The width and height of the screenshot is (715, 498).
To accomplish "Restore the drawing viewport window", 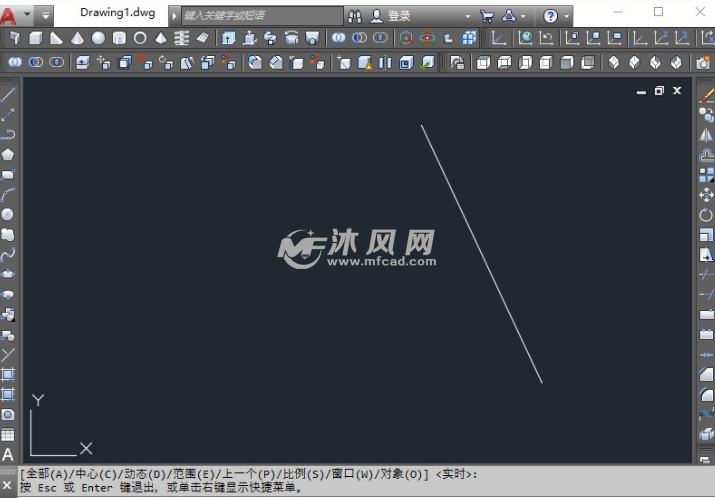I will (x=659, y=91).
